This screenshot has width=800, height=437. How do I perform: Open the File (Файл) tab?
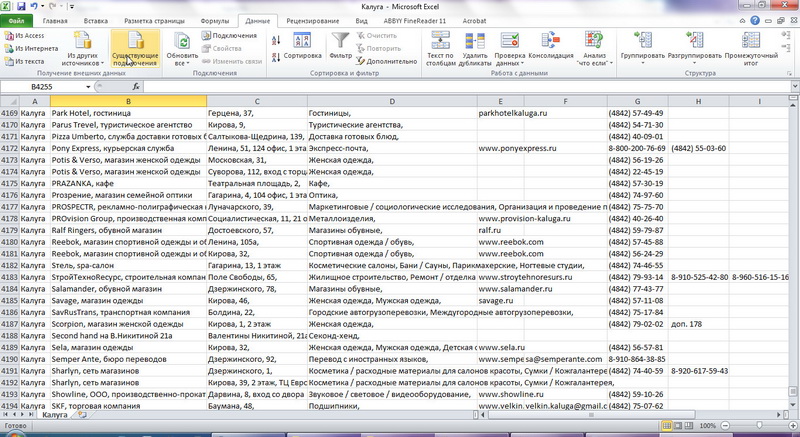(16, 21)
